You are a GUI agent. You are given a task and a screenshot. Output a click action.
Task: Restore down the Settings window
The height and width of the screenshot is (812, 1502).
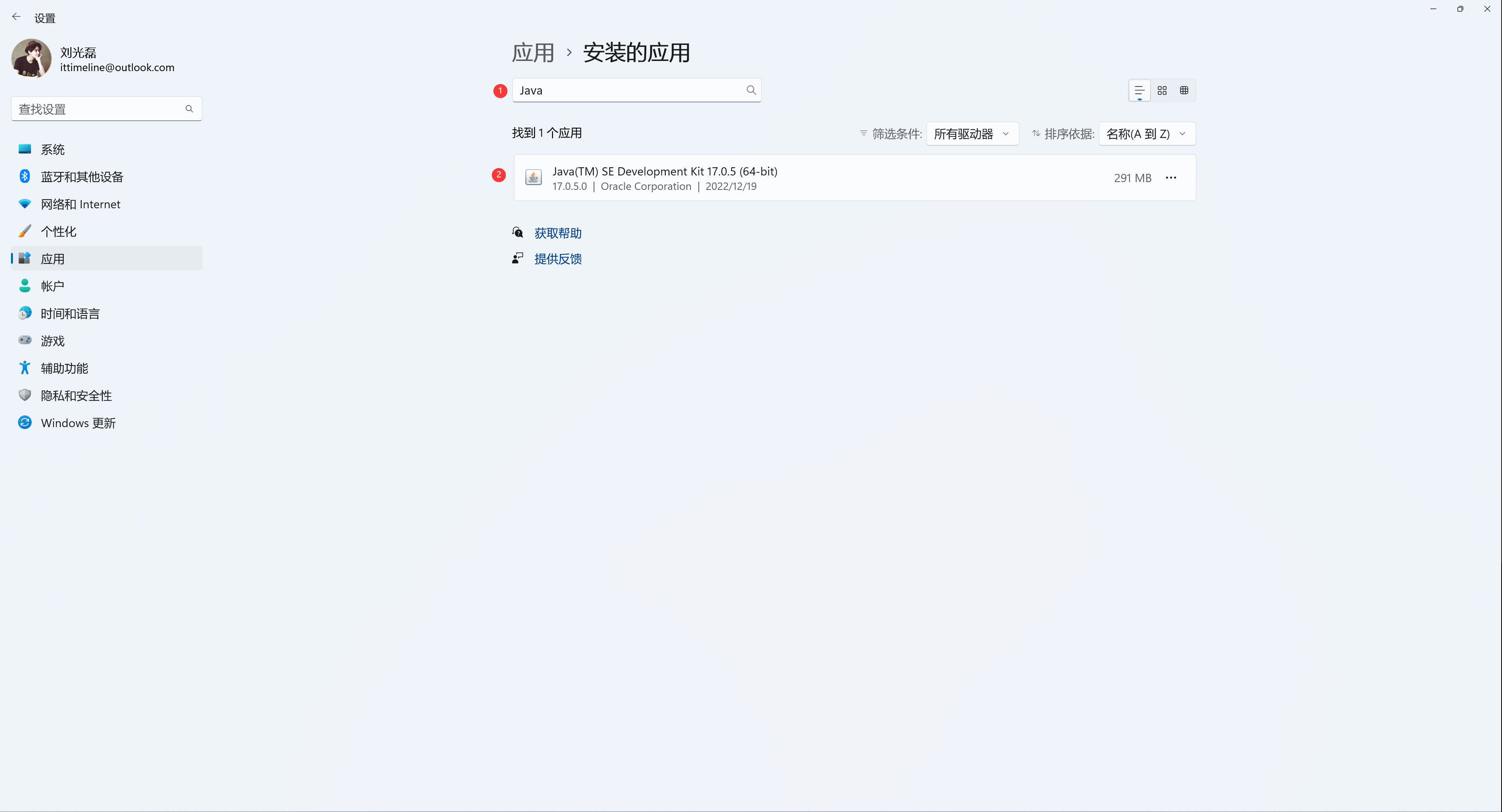[x=1460, y=9]
